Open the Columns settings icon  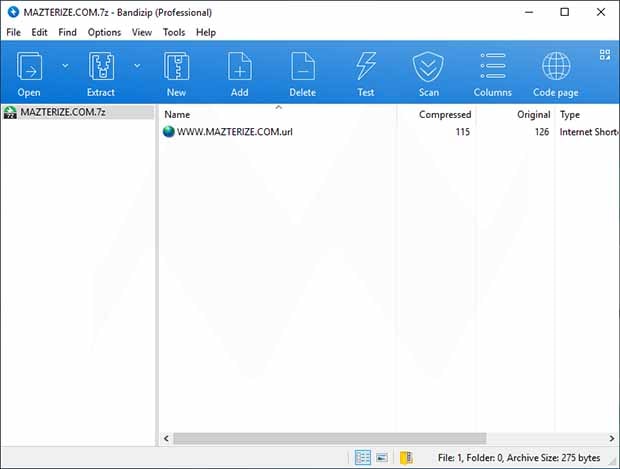tap(493, 66)
